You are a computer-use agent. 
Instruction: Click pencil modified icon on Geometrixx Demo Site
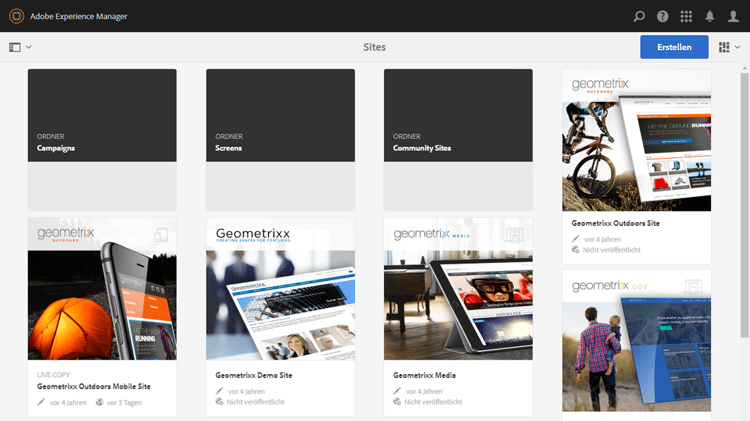pyautogui.click(x=219, y=391)
